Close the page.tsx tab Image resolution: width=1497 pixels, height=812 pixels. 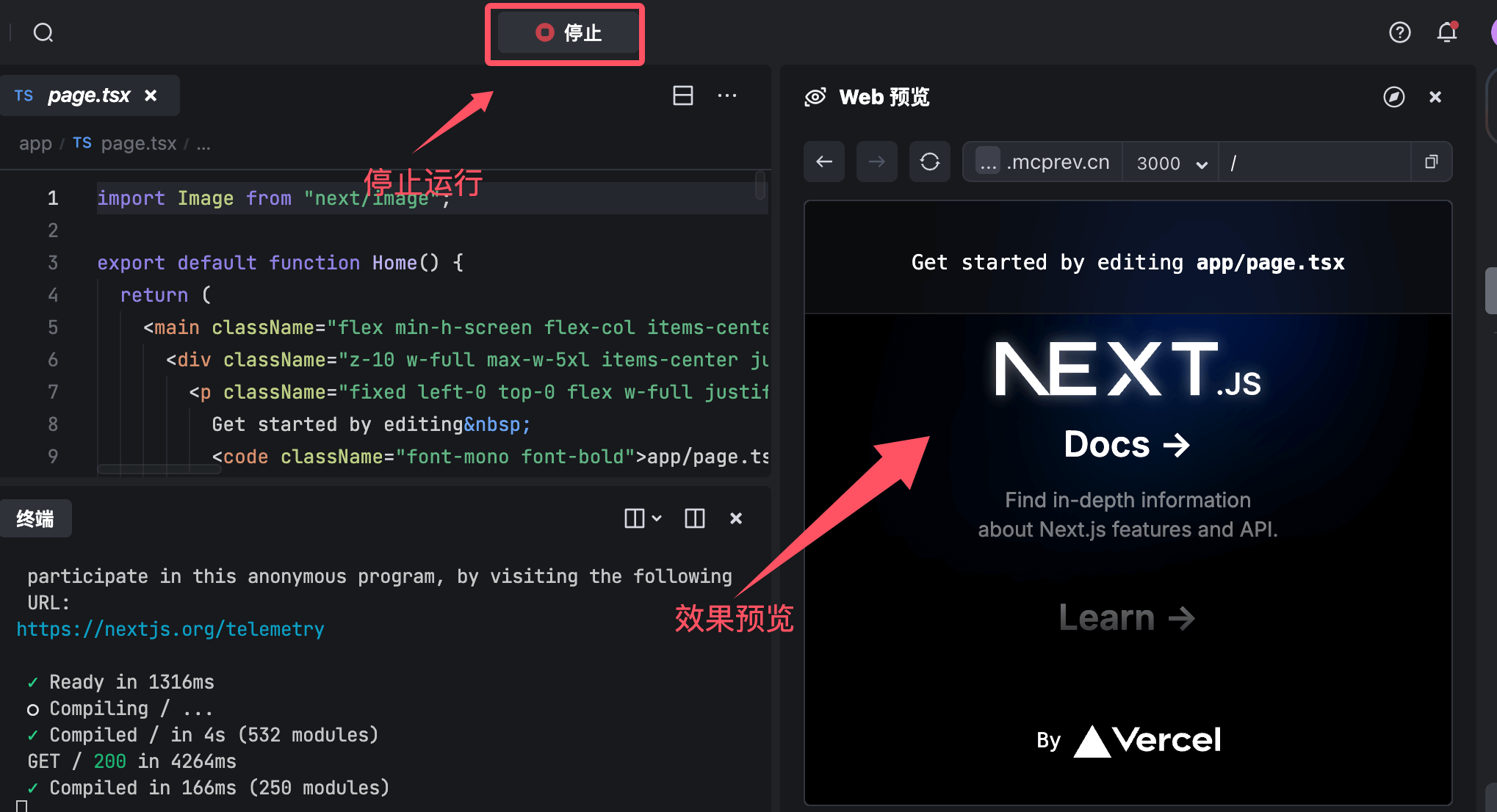click(151, 95)
